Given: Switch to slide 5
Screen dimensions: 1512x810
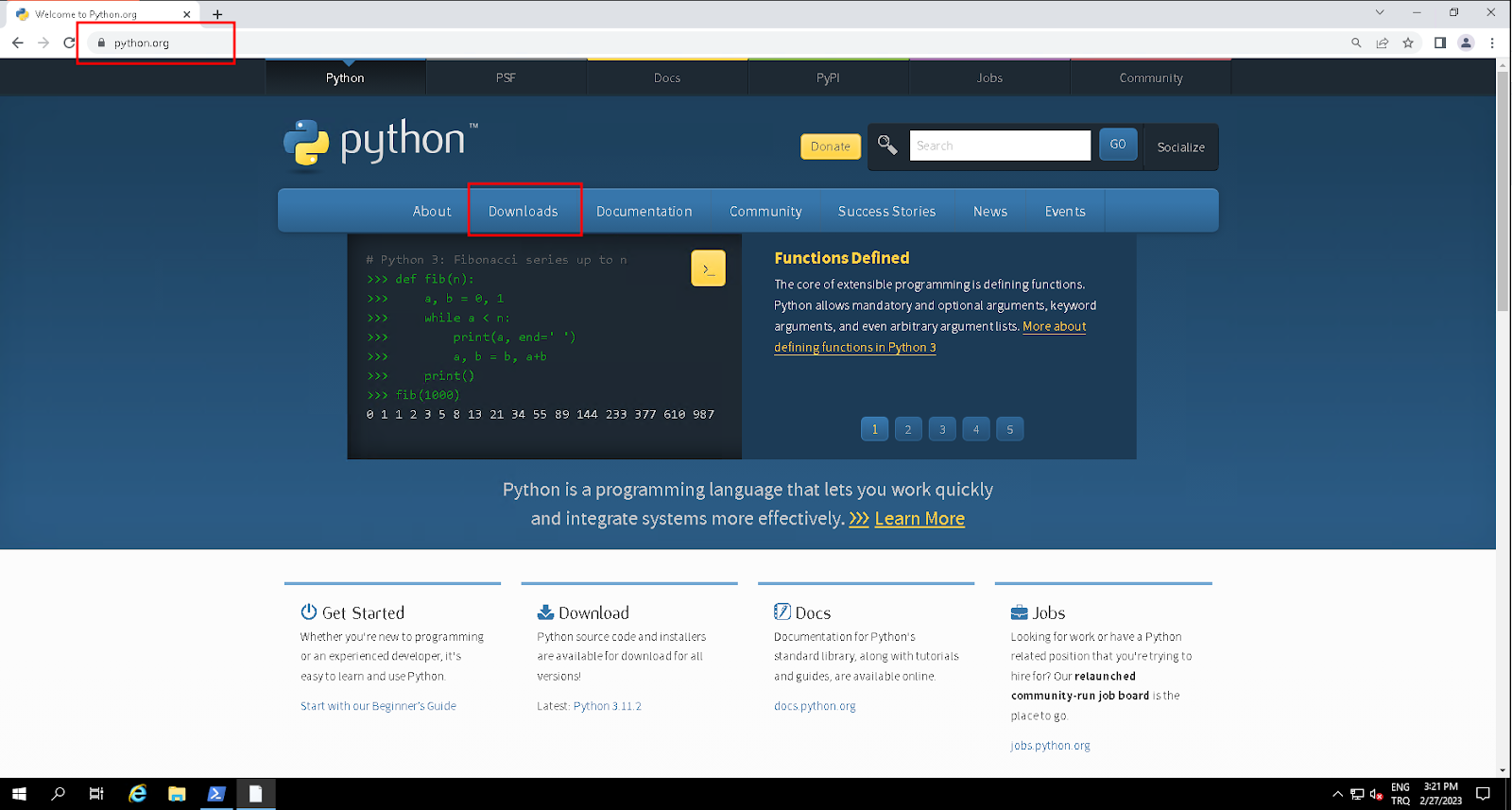Looking at the screenshot, I should coord(1010,429).
